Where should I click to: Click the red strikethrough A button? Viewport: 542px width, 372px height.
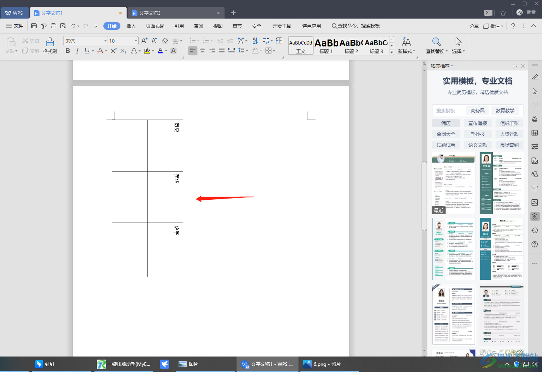coord(100,51)
